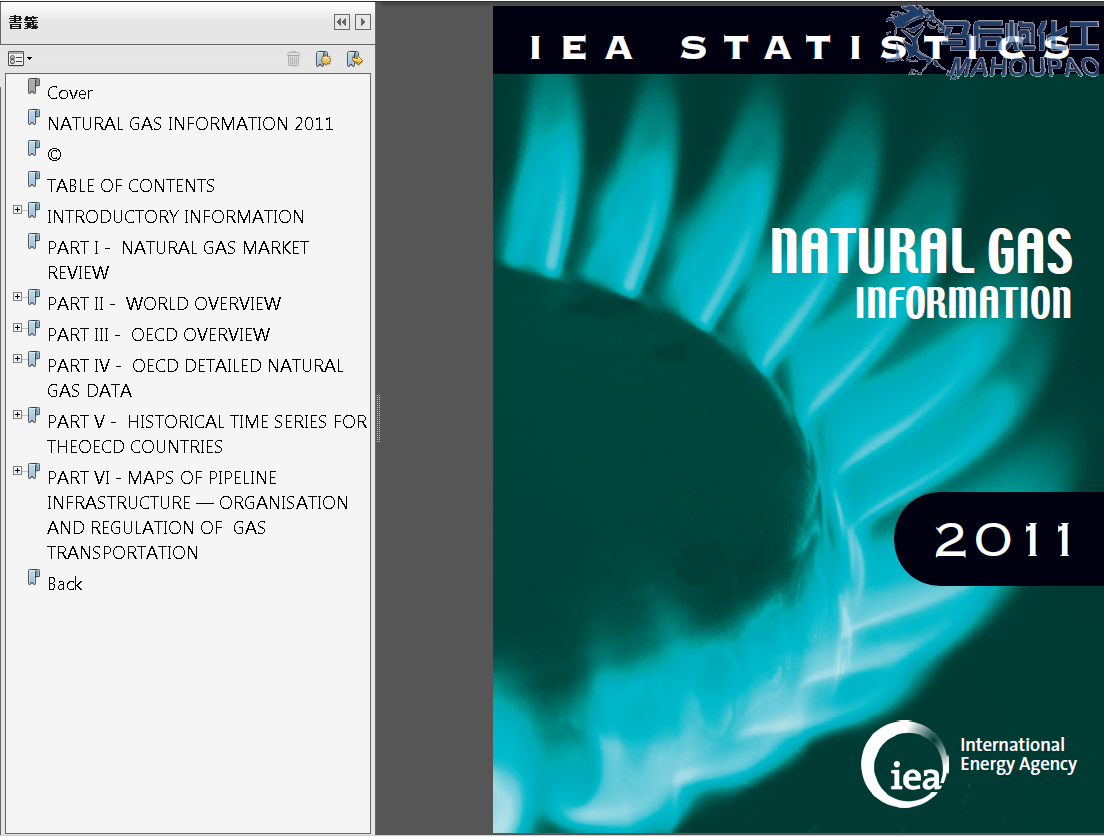Collapse the bookmarks panel with double-arrow button

pos(341,23)
